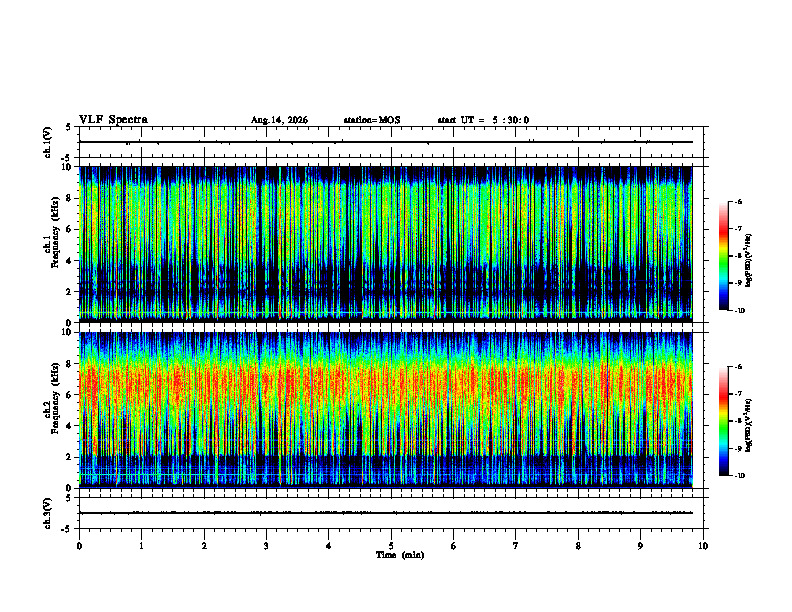Click the '-8' tick on ch.2 colorbar
Screen dimensions: 792x612
click(737, 421)
